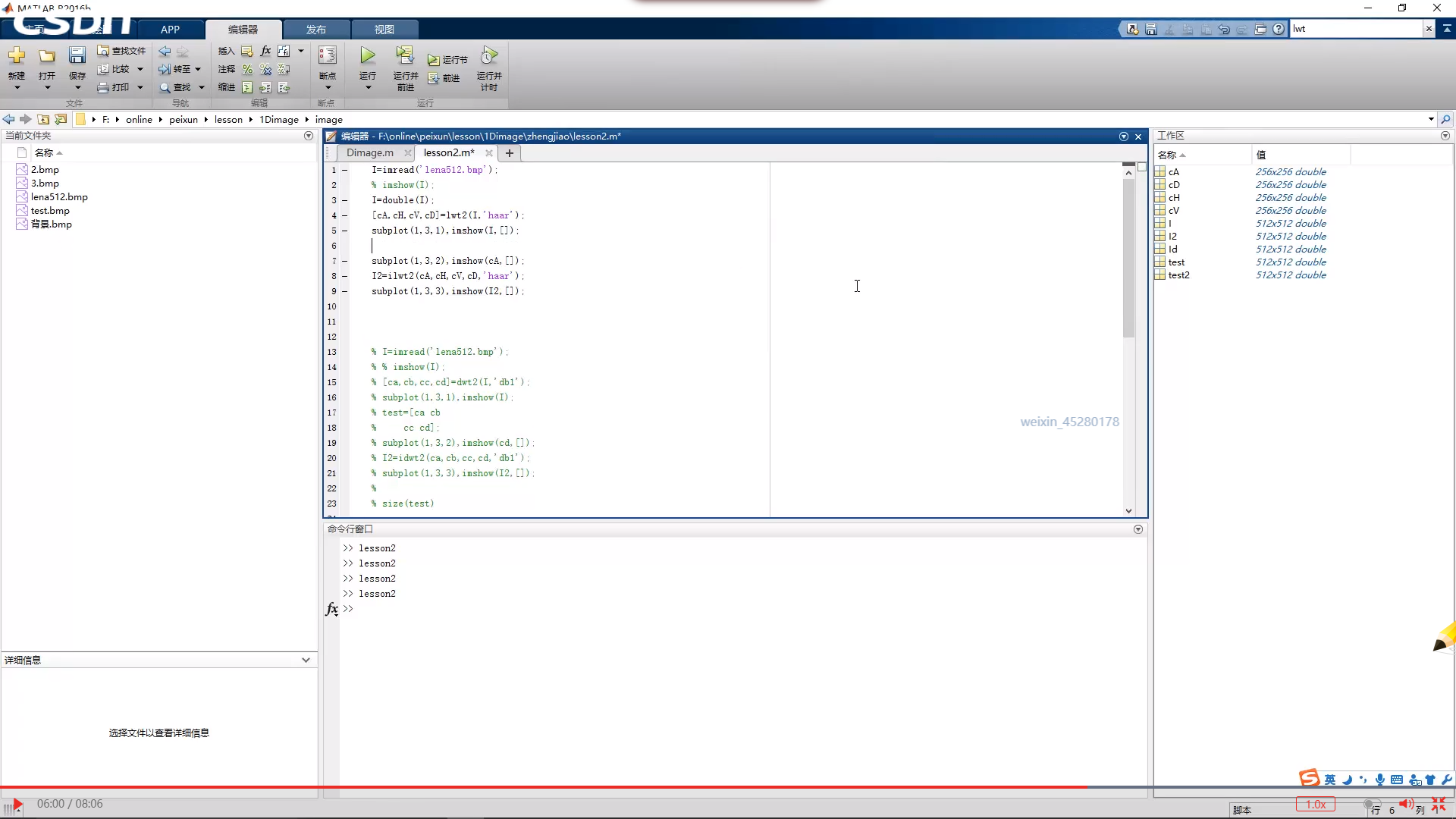Click the undo arrow in quick access toolbar
The height and width of the screenshot is (819, 1456).
pyautogui.click(x=1224, y=29)
